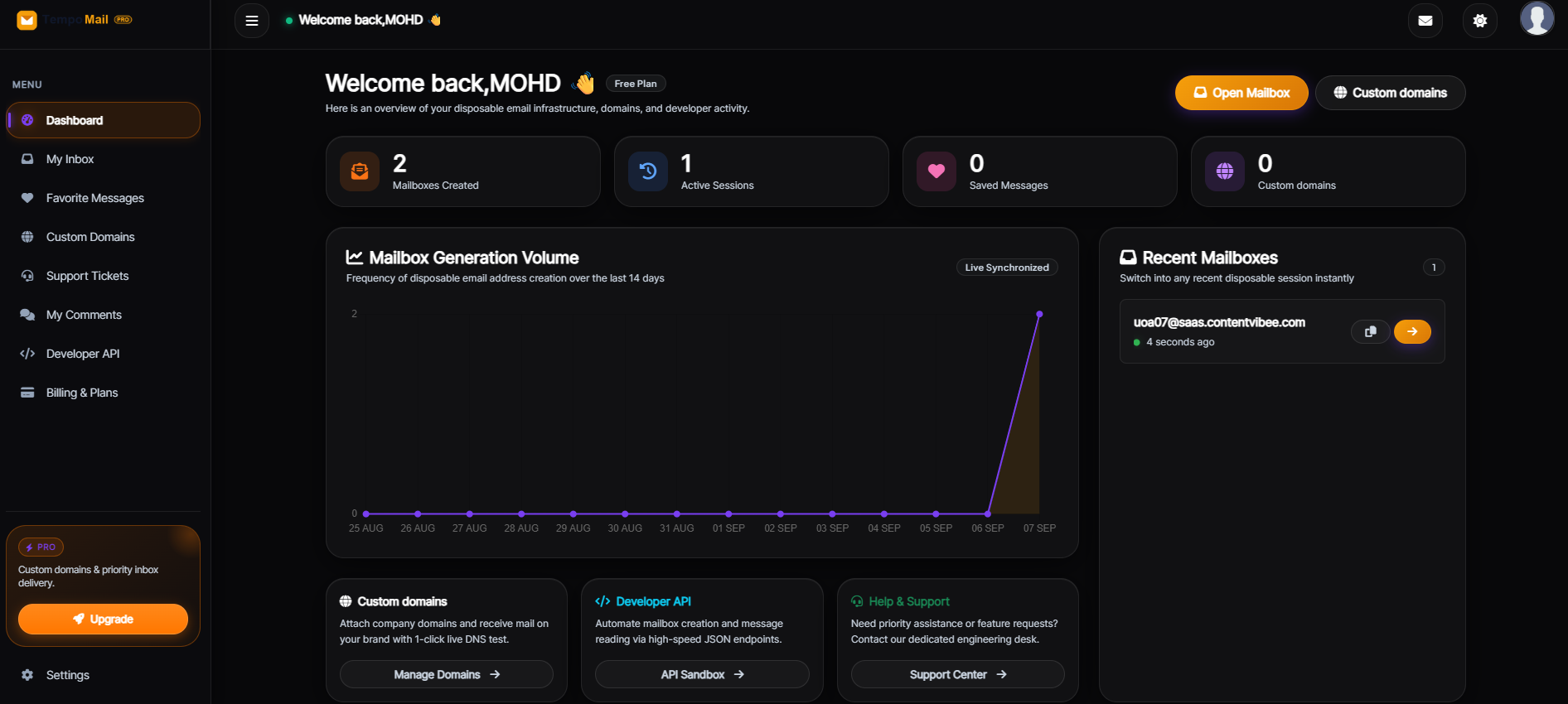Click the Recent Mailboxes count badge
Viewport: 1568px width, 704px height.
[x=1434, y=268]
